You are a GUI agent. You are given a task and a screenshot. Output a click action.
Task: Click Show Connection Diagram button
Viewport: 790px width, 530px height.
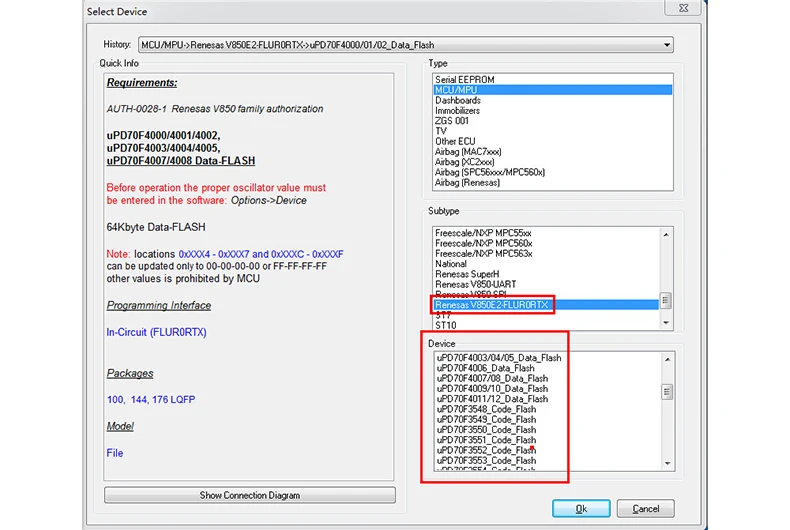point(250,495)
